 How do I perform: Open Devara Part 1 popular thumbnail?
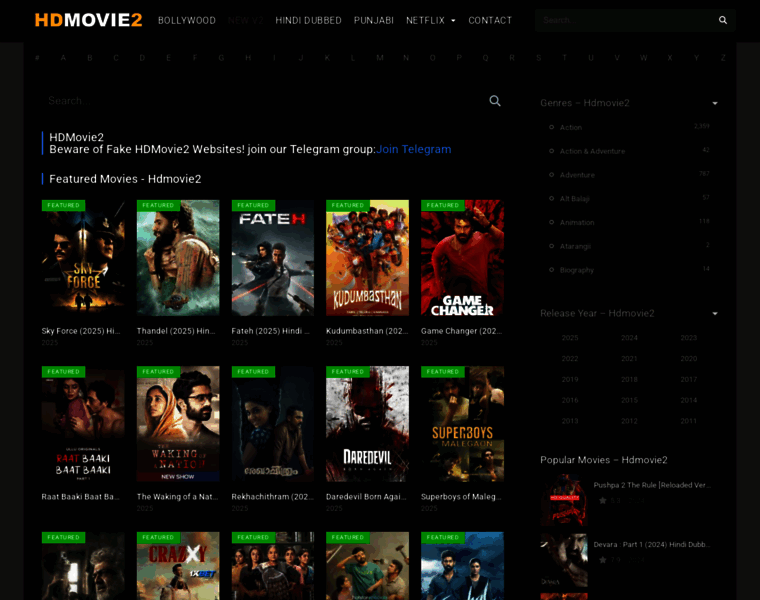pyautogui.click(x=564, y=560)
